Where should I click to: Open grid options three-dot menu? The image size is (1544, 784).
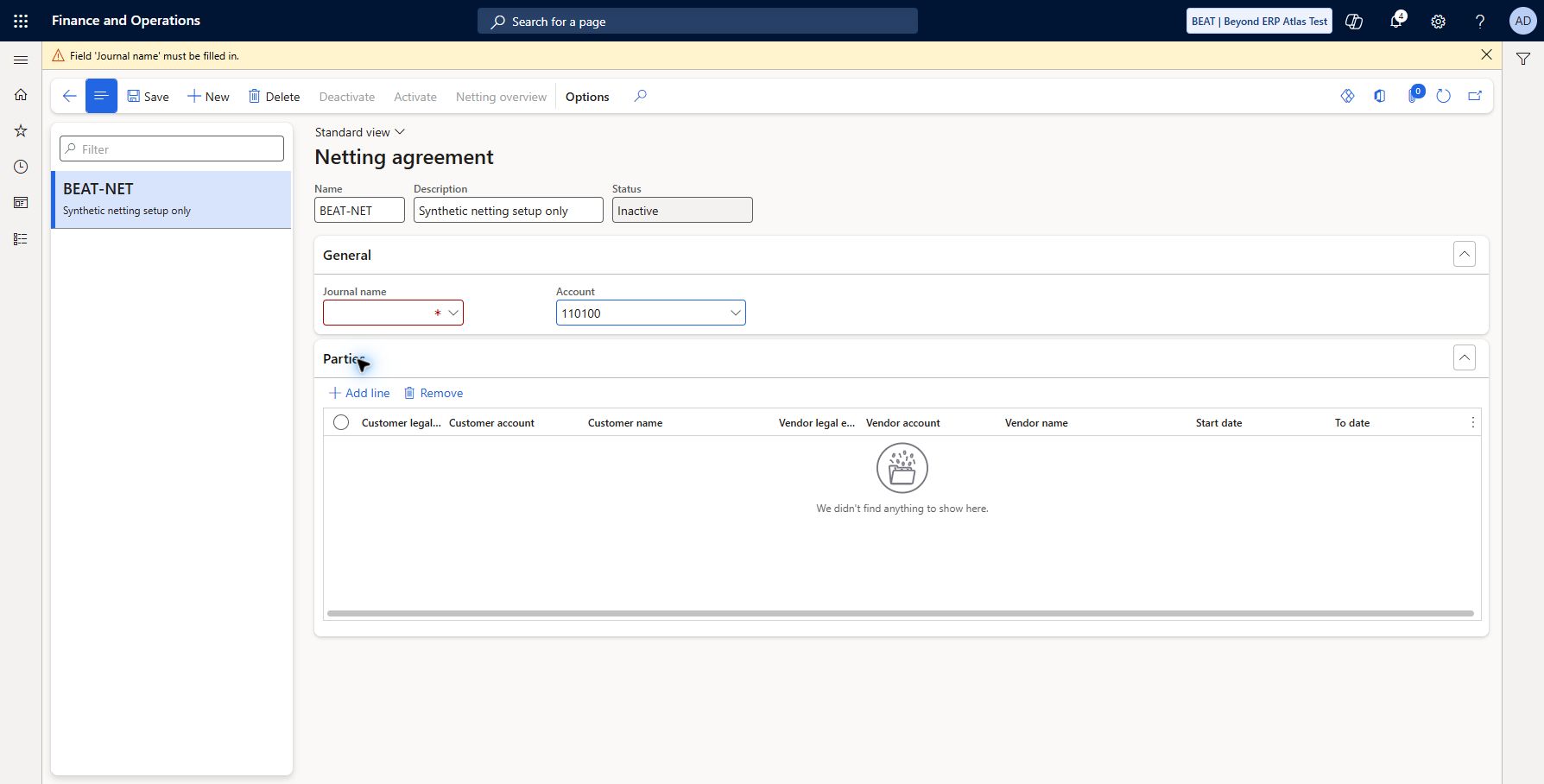pyautogui.click(x=1472, y=422)
